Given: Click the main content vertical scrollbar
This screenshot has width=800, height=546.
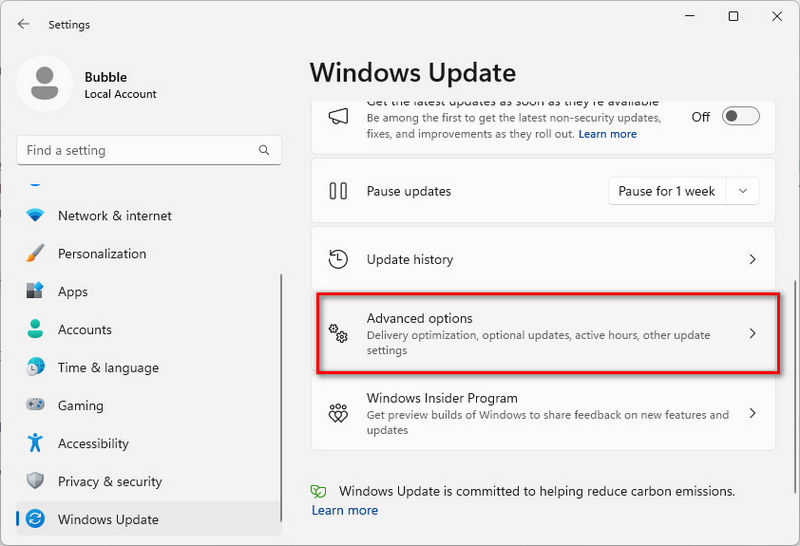Looking at the screenshot, I should coord(794,387).
